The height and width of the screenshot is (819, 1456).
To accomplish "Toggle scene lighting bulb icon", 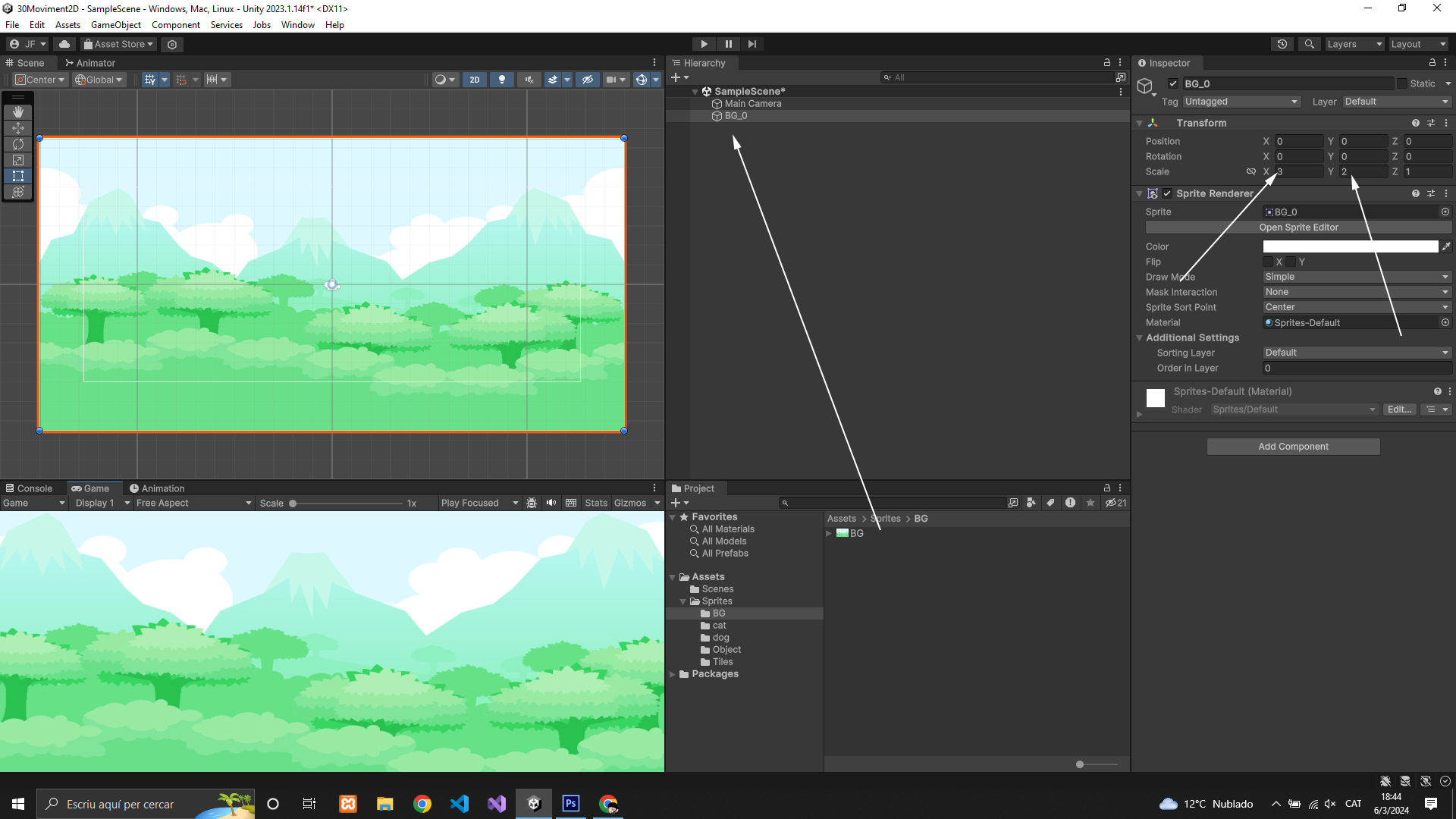I will click(501, 80).
